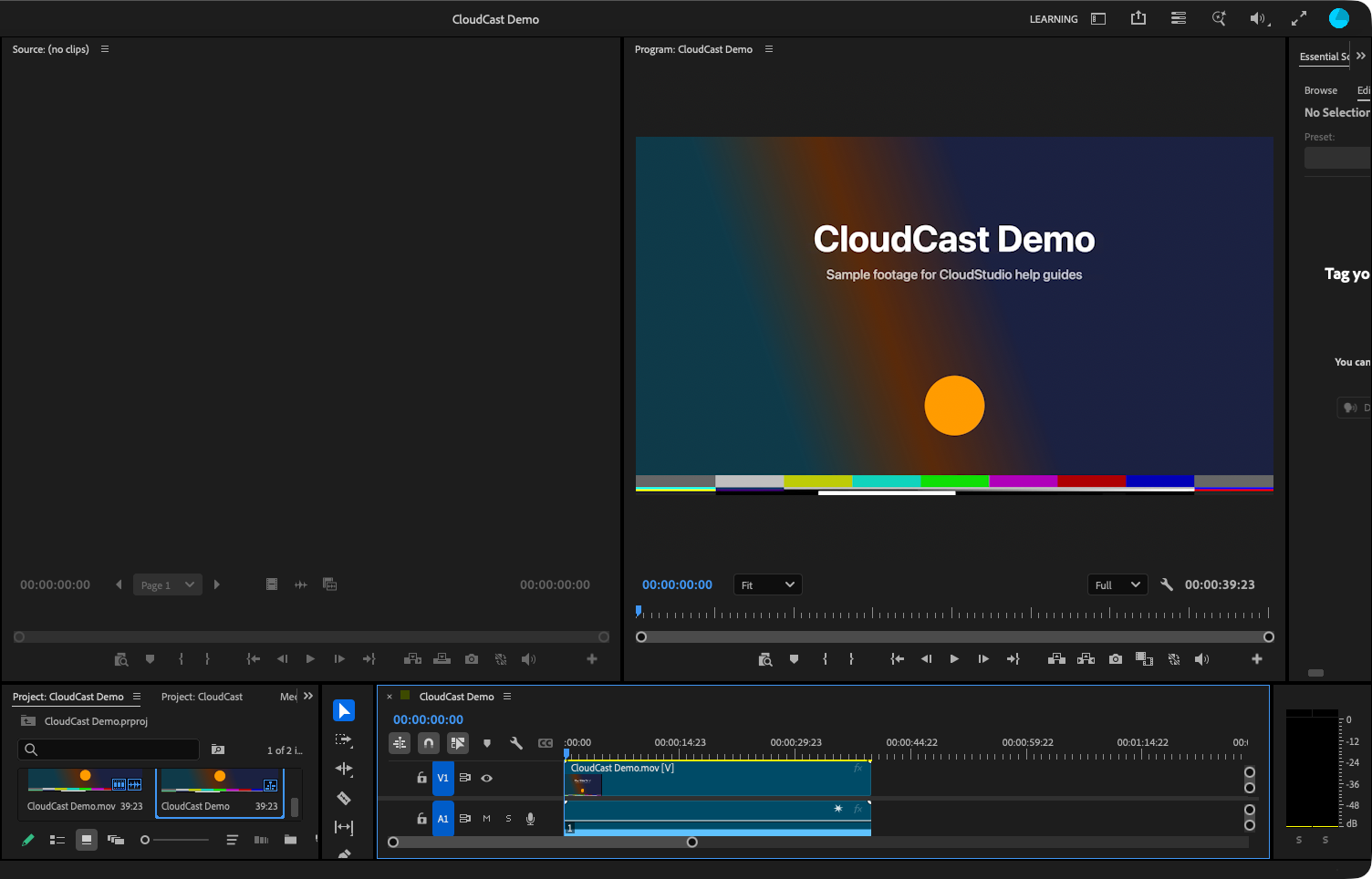Open the Full playback resolution dropdown
The height and width of the screenshot is (879, 1372).
[x=1117, y=584]
